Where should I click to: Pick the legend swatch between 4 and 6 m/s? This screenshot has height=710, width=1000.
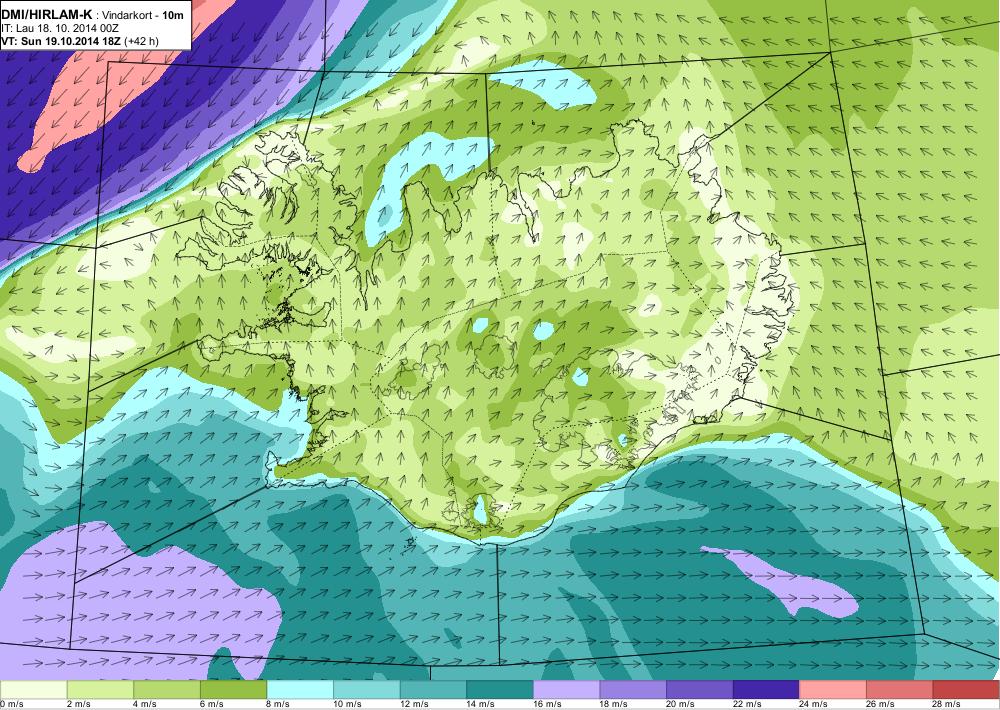point(166,690)
